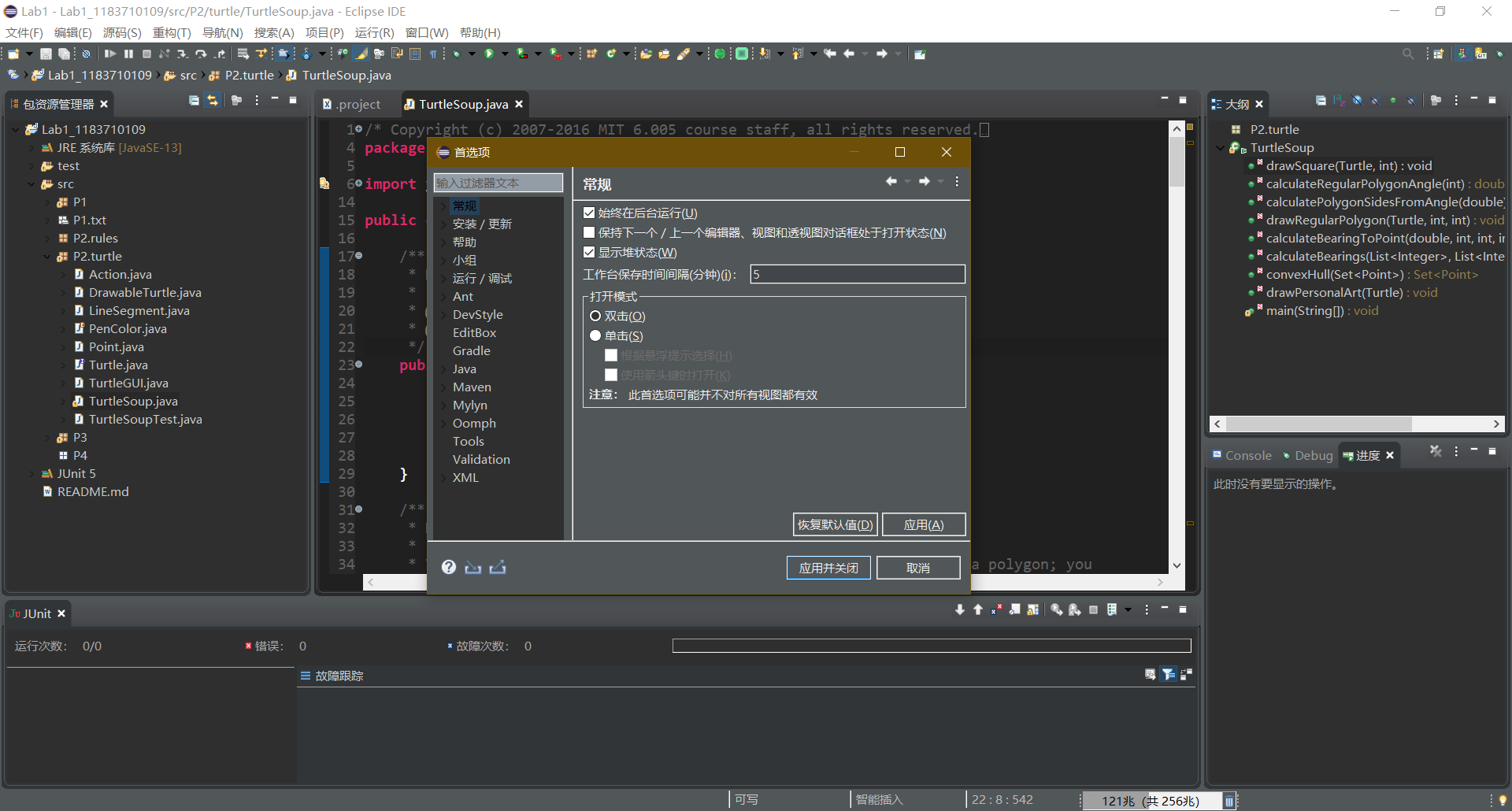
Task: Click the preferences filter text field
Action: [498, 183]
